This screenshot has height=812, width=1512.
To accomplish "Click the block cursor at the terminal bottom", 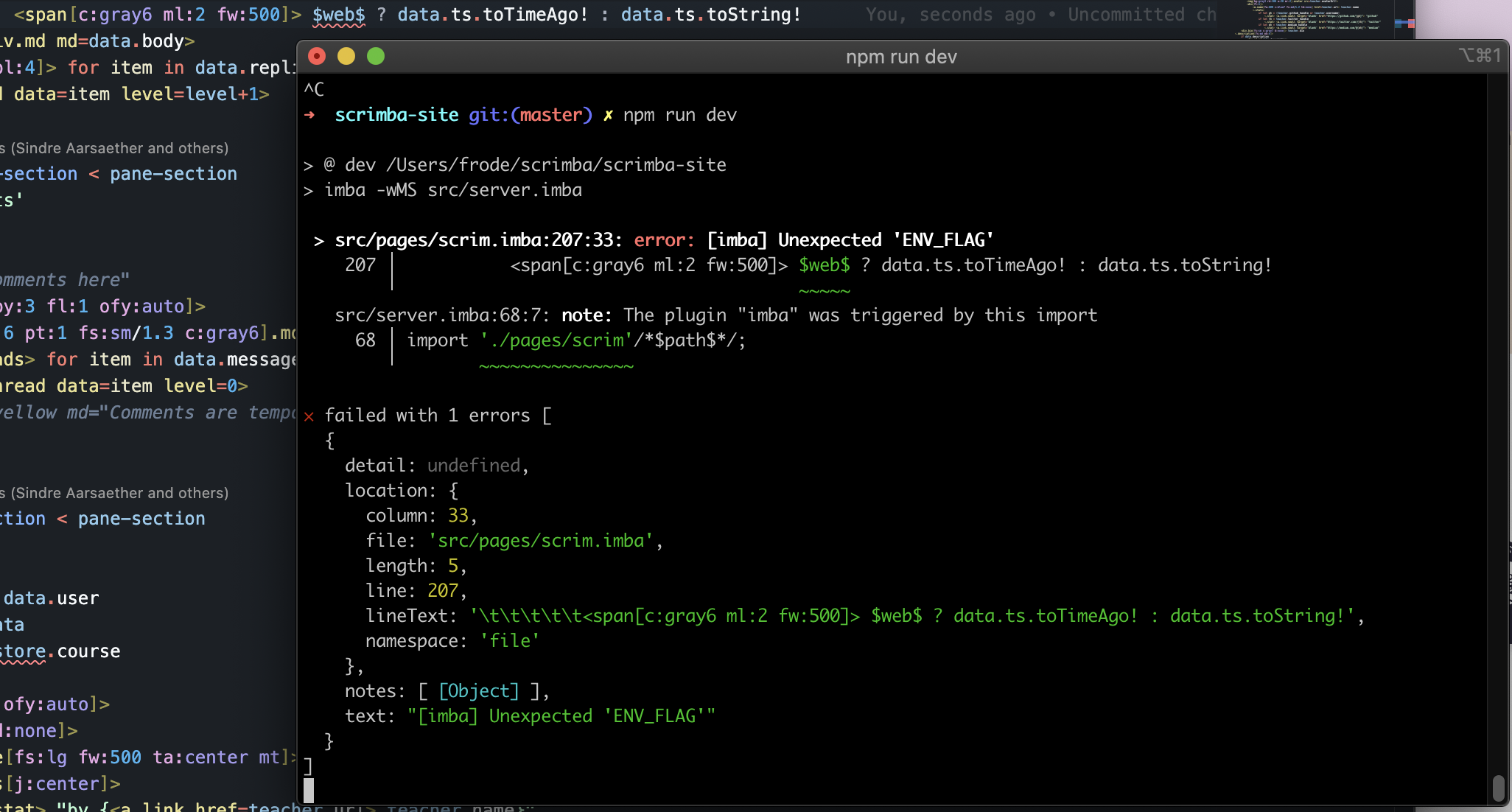I will pyautogui.click(x=309, y=791).
